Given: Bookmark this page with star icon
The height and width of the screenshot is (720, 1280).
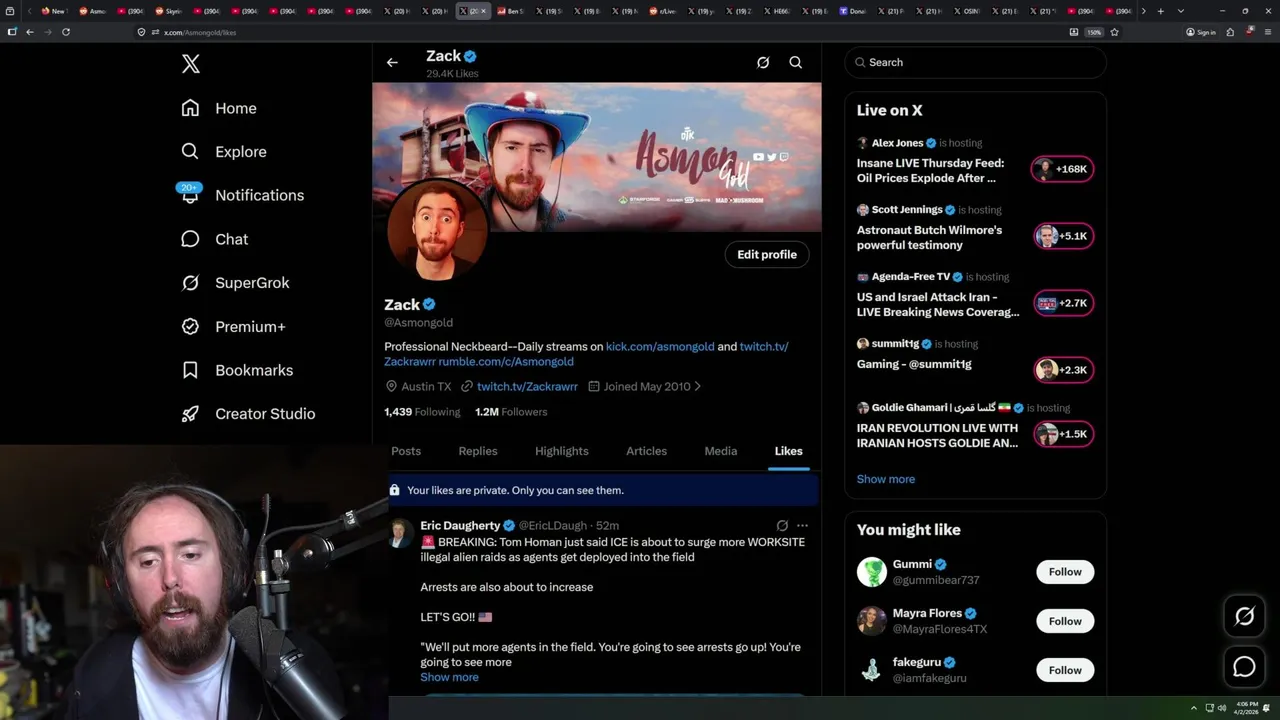Looking at the screenshot, I should (x=1114, y=32).
